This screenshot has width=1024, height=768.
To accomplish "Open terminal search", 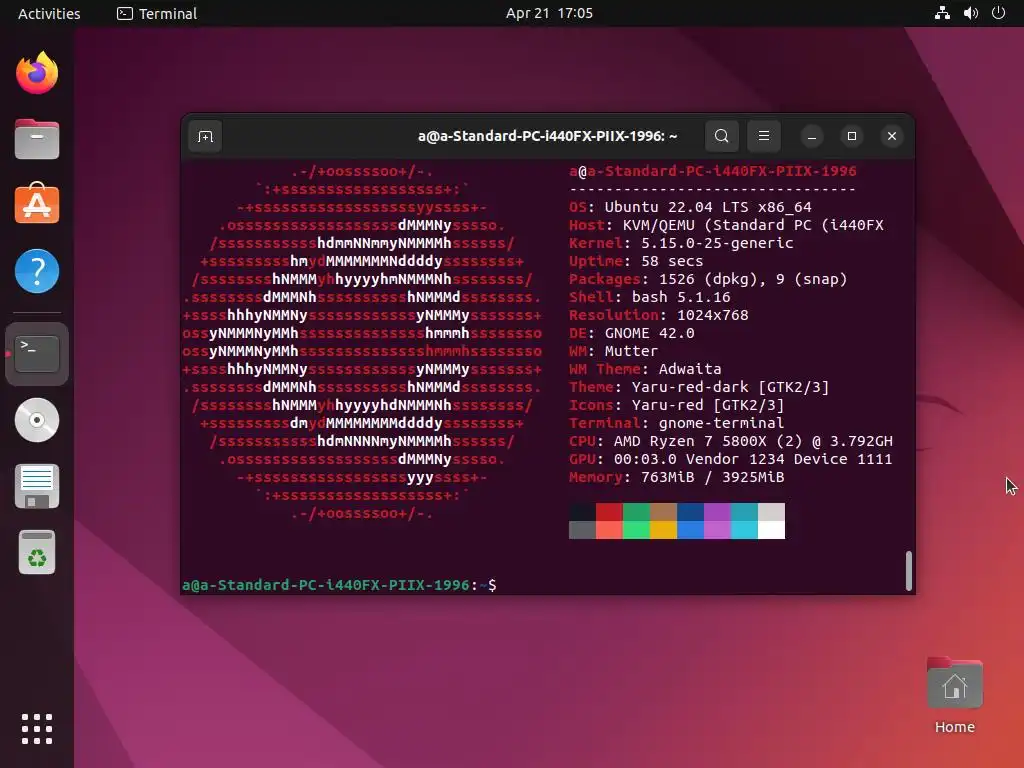I will point(722,136).
